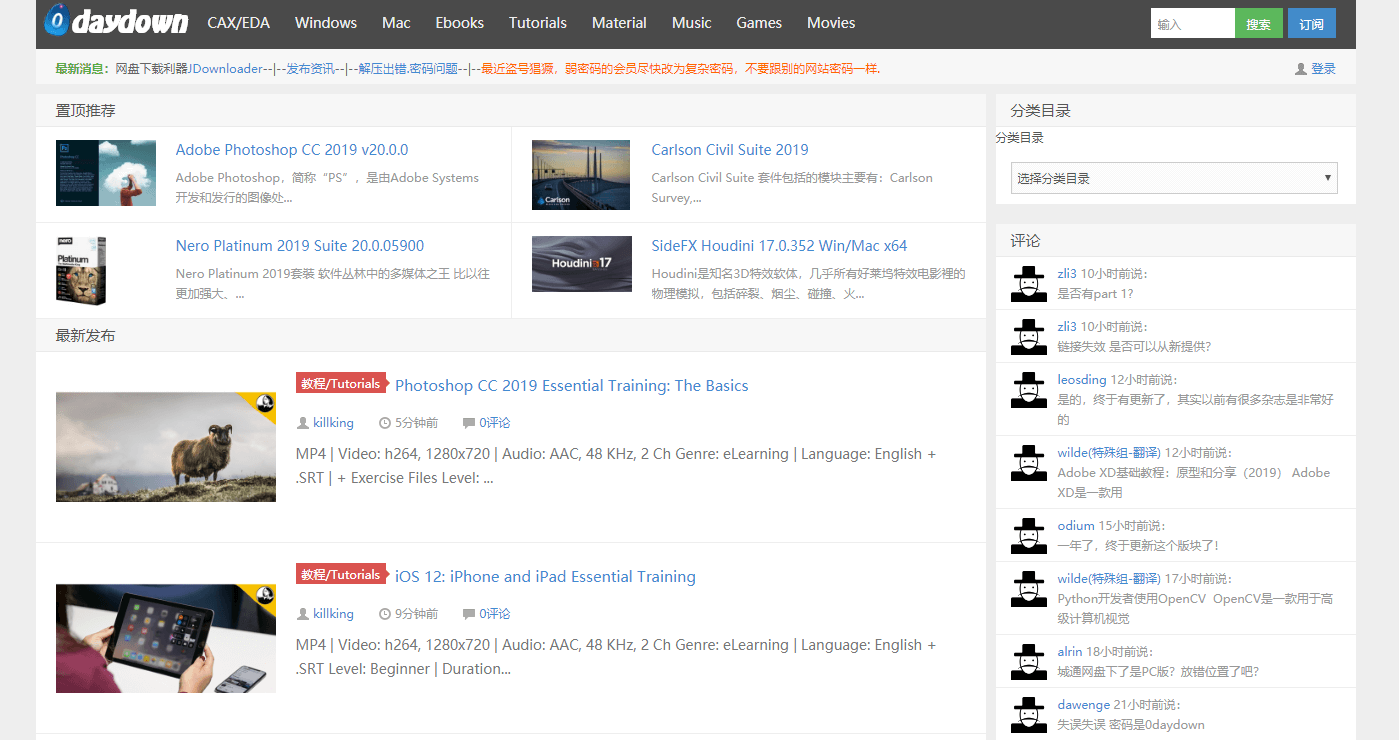Click the comment icon on Photoshop post

tap(469, 423)
